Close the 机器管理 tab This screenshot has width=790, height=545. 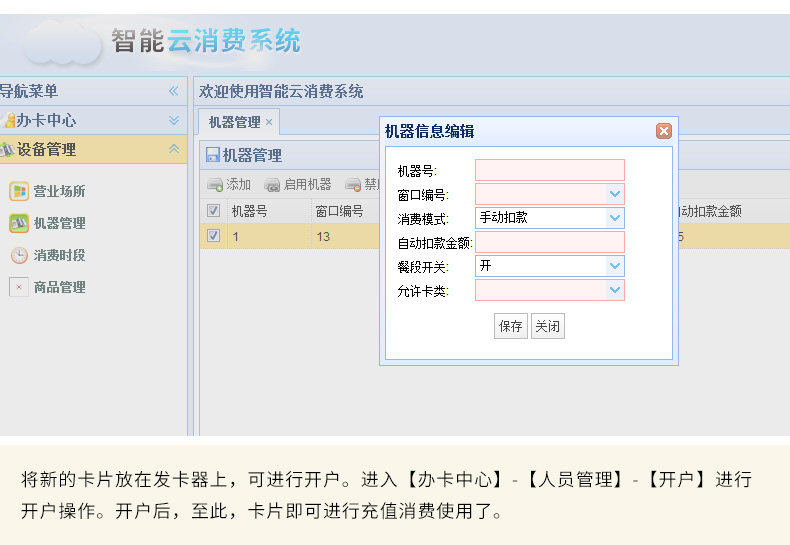point(269,122)
